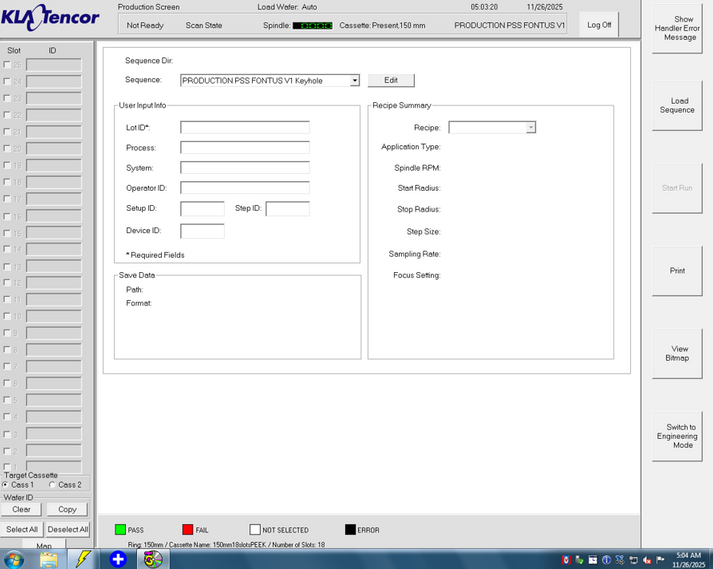This screenshot has height=569, width=713.
Task: Select the Cass 2 target cassette radio
Action: tap(53, 485)
